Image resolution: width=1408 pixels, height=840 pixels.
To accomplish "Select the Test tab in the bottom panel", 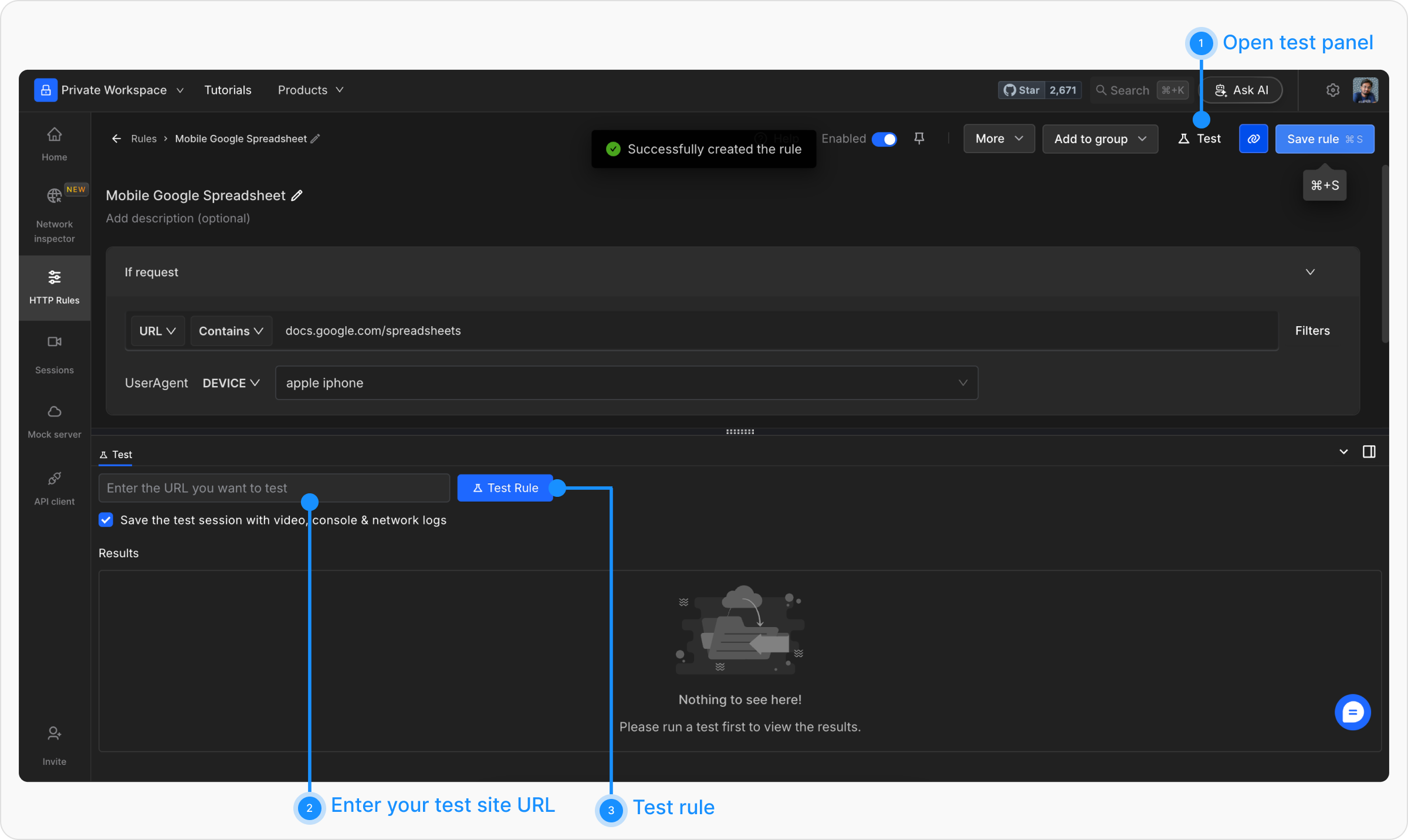I will [116, 455].
